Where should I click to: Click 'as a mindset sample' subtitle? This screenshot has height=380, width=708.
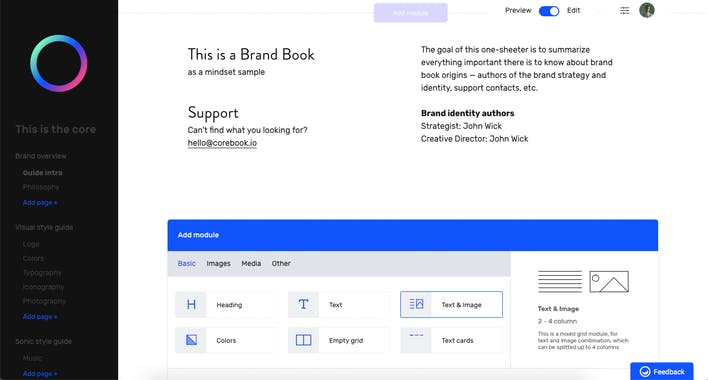pos(226,72)
